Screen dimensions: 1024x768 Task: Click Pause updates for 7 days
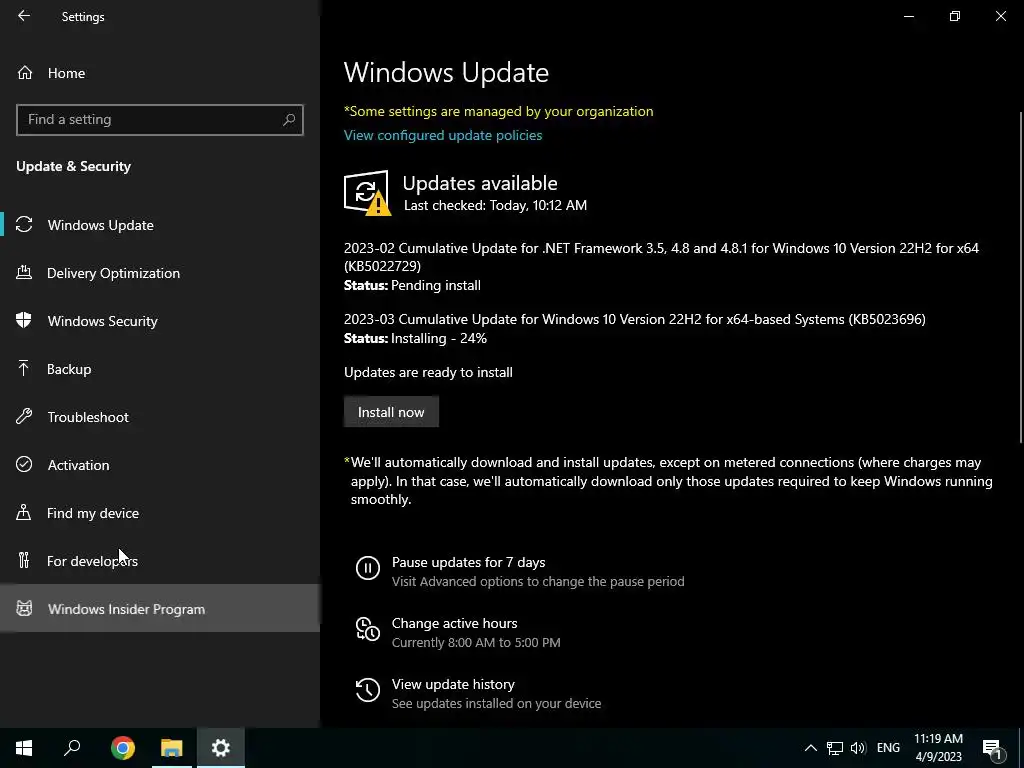(468, 562)
